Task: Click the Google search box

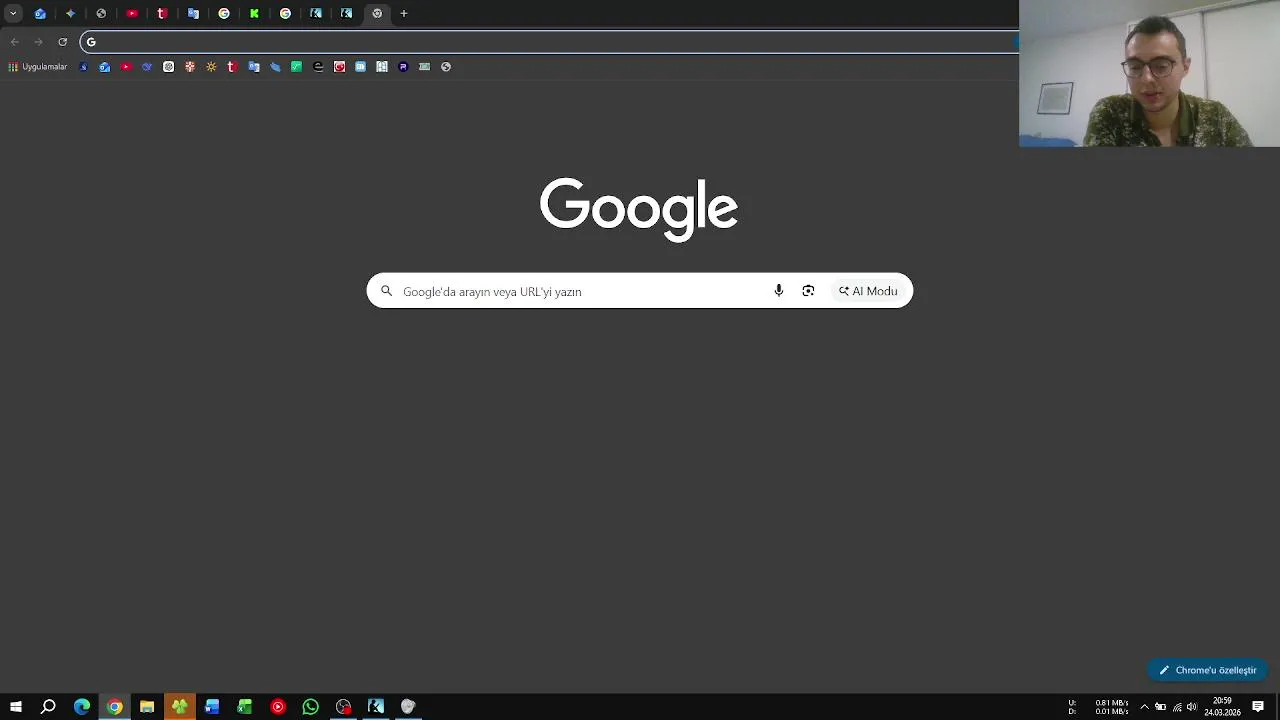Action: [640, 291]
